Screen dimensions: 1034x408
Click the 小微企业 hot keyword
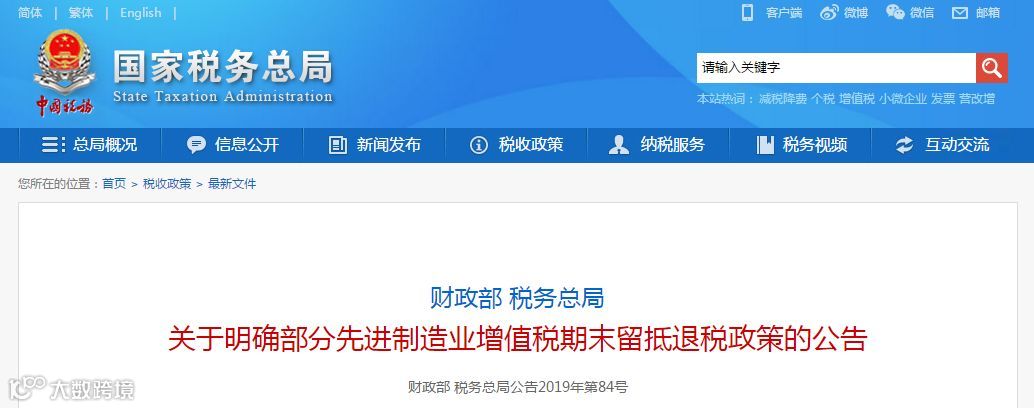[903, 99]
